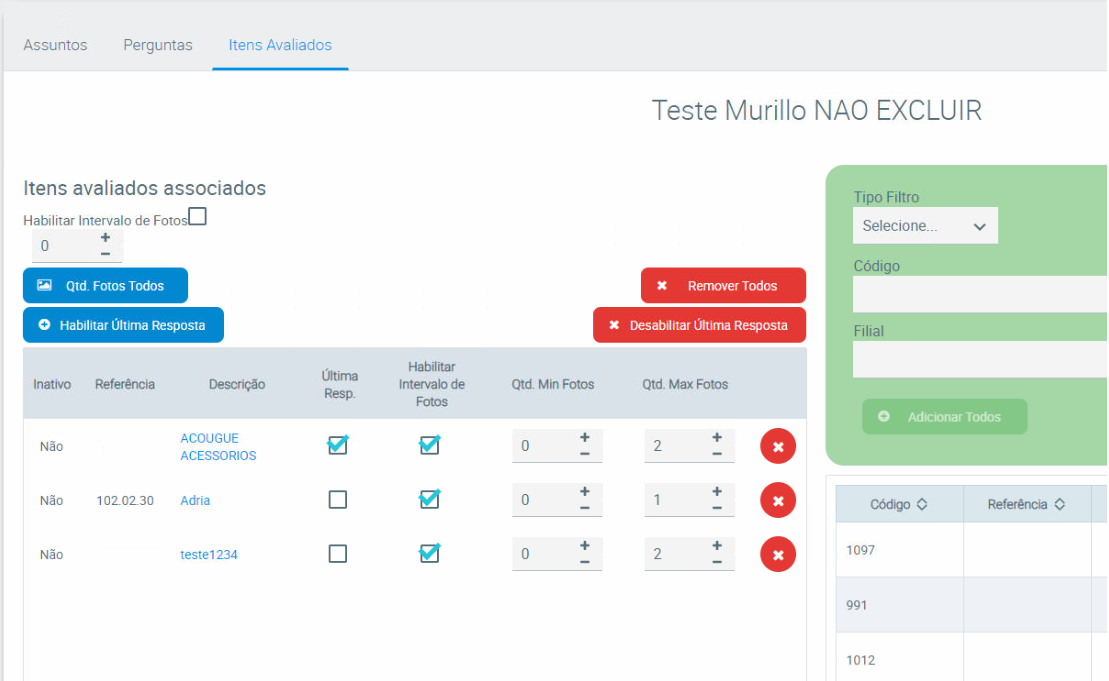Uncheck Última Resp. for ACOUGUE ACESSORIOS
This screenshot has width=1109, height=681.
(337, 446)
